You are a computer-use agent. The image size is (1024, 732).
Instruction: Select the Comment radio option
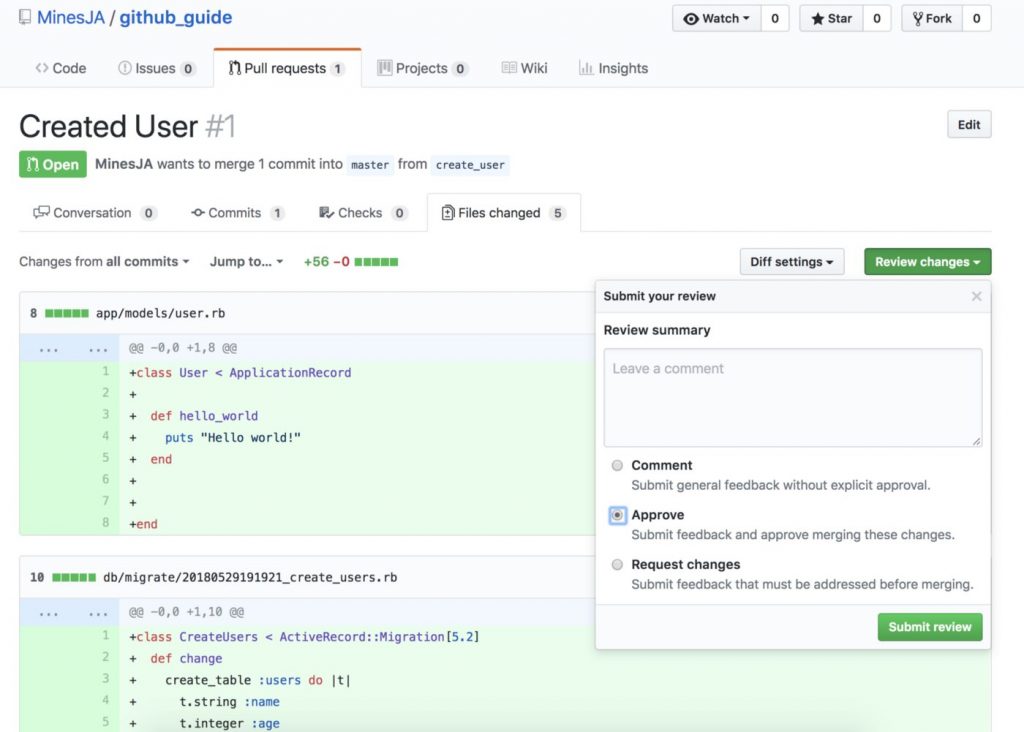[x=617, y=466]
